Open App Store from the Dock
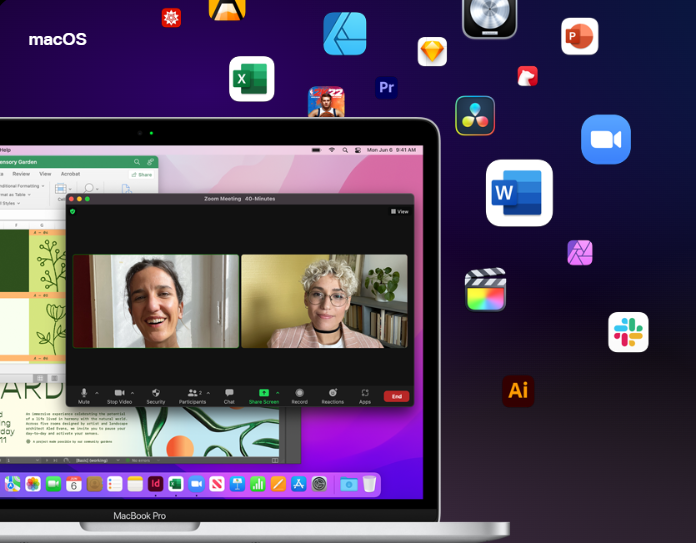Image resolution: width=696 pixels, height=543 pixels. pos(298,484)
